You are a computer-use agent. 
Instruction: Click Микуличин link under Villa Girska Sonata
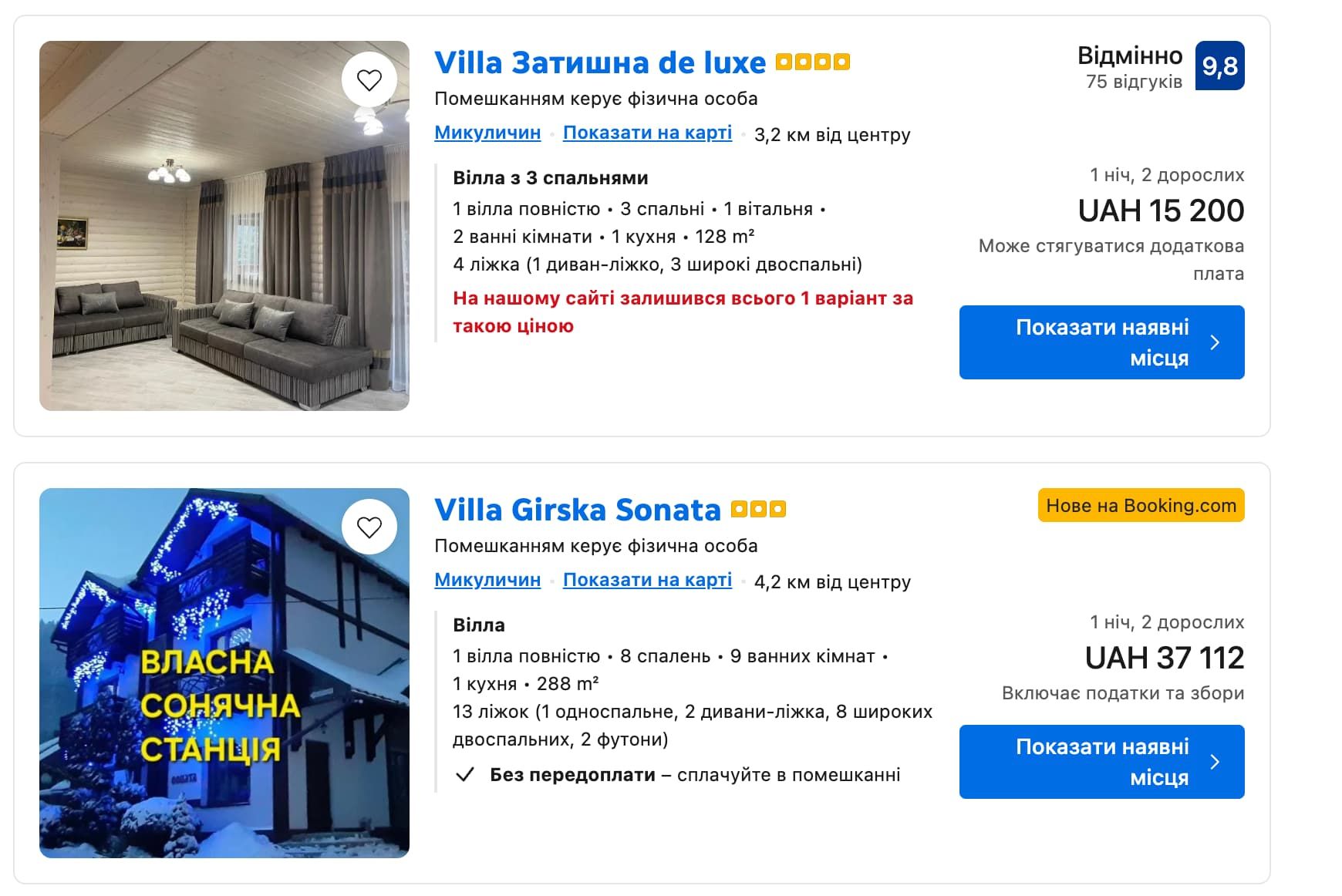pos(487,580)
